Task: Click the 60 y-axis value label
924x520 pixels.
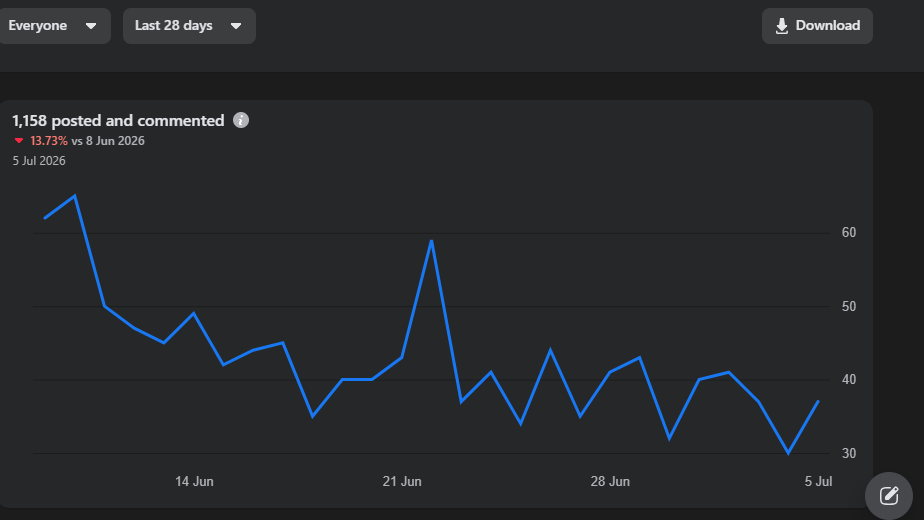Action: pyautogui.click(x=849, y=232)
